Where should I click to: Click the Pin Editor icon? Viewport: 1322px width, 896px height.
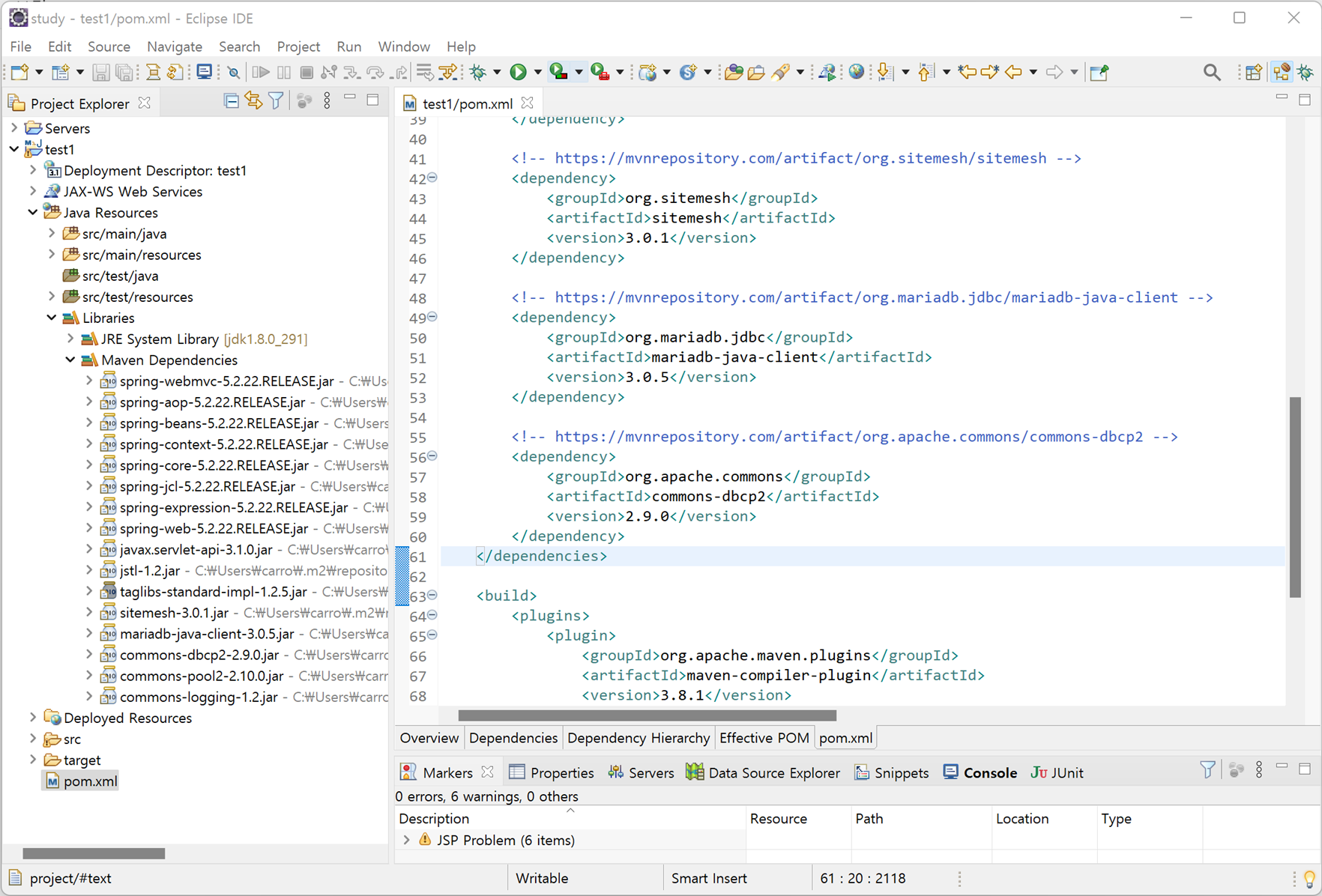[1099, 73]
